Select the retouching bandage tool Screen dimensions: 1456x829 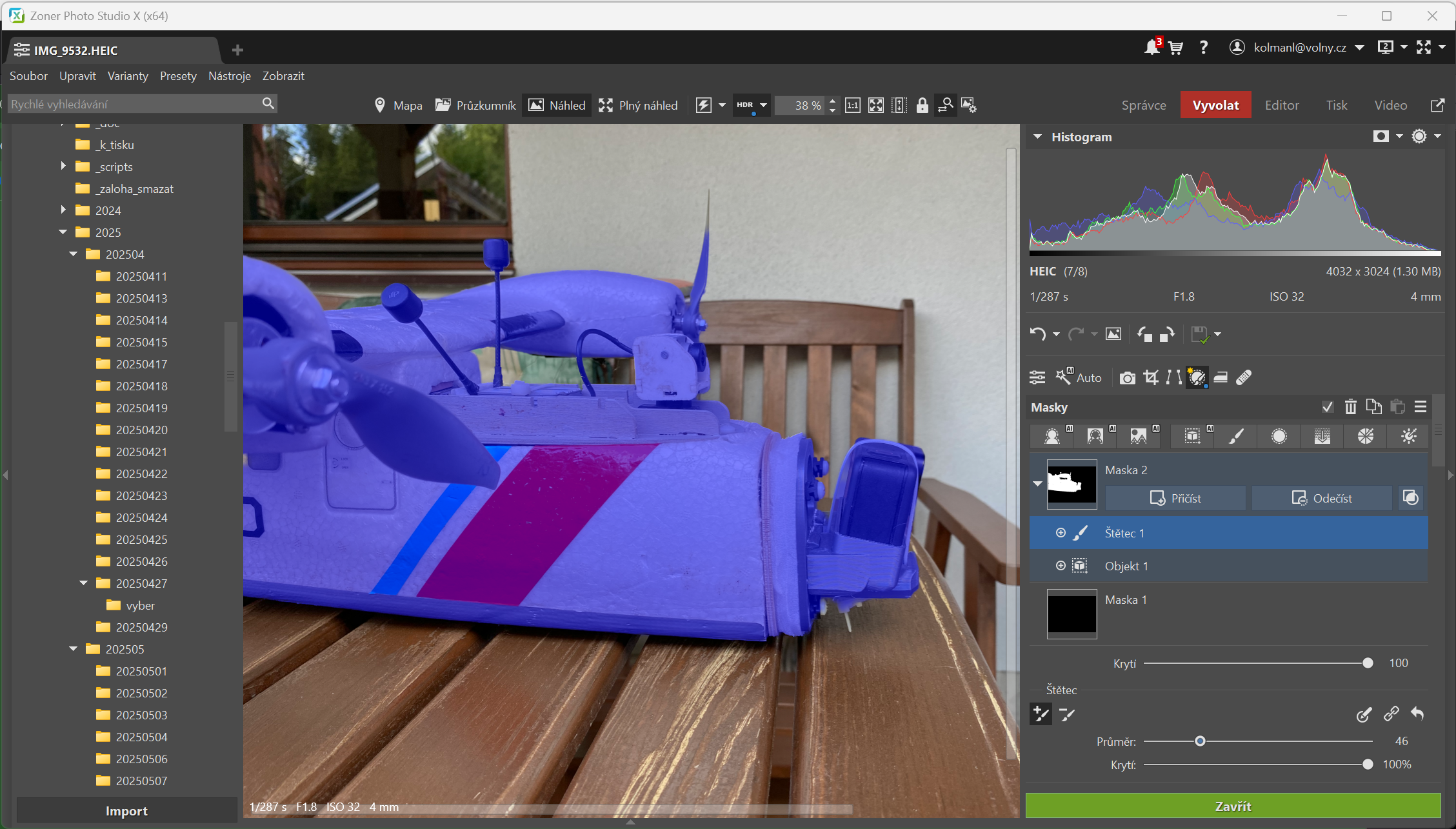click(1244, 377)
